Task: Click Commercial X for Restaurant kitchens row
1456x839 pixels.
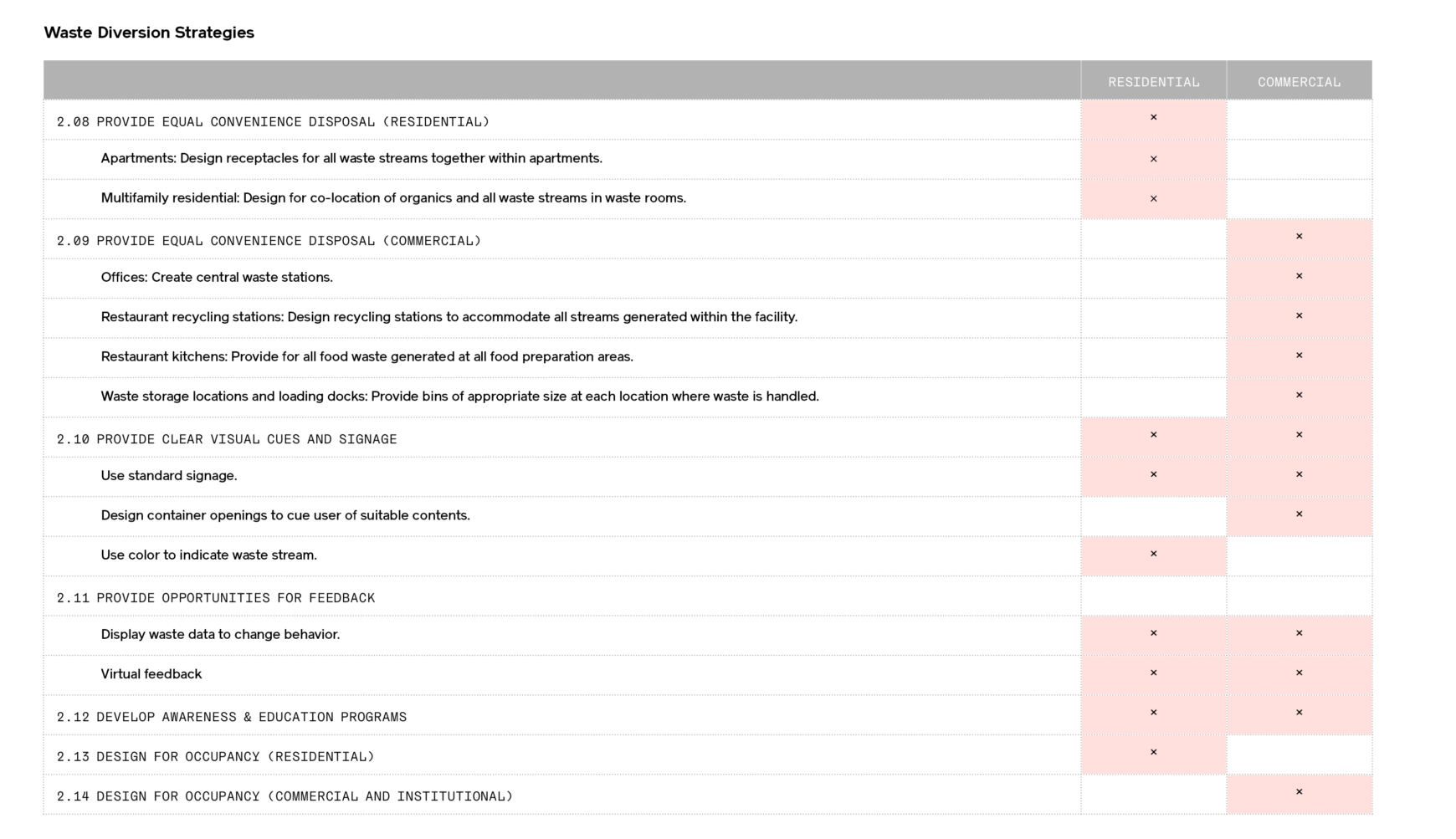Action: click(1299, 356)
